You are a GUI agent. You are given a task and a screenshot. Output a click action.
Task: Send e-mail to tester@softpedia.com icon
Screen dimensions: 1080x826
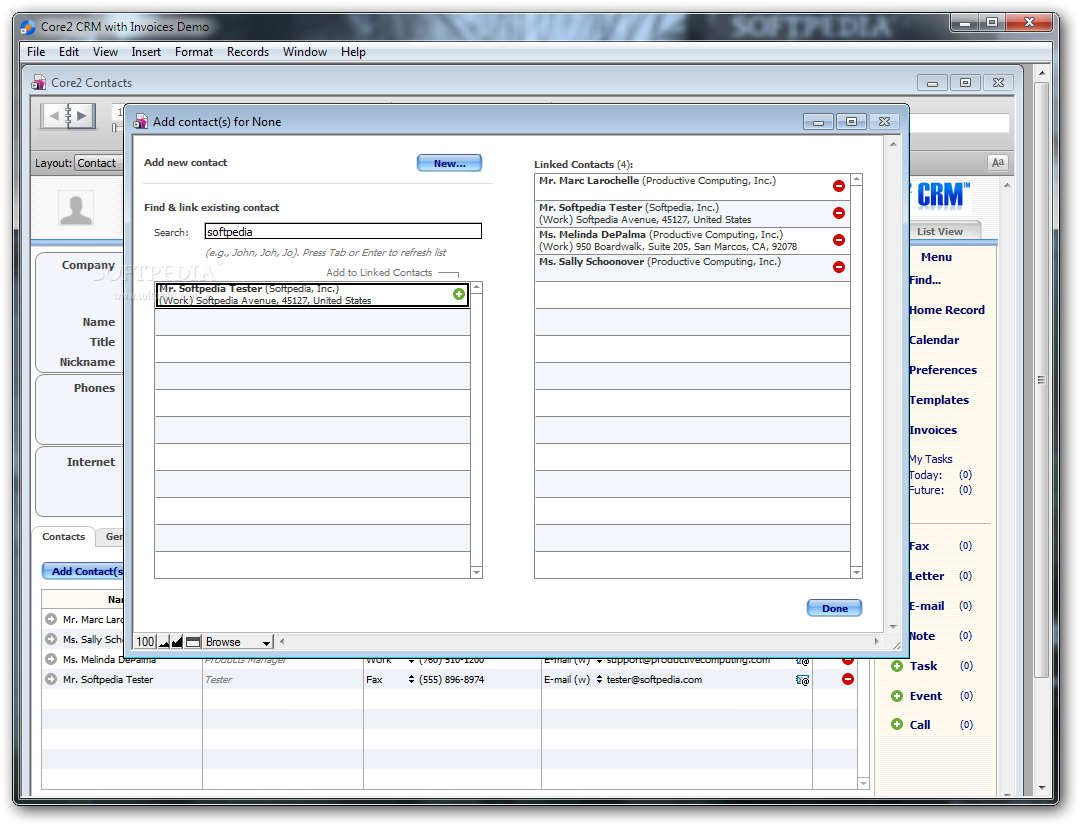pos(802,680)
